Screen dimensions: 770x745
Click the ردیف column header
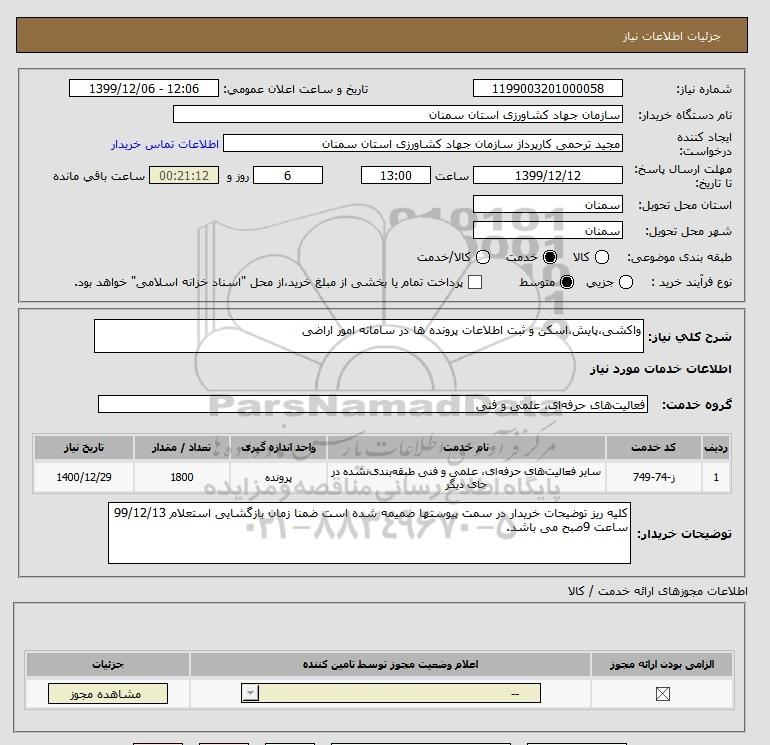pos(716,447)
